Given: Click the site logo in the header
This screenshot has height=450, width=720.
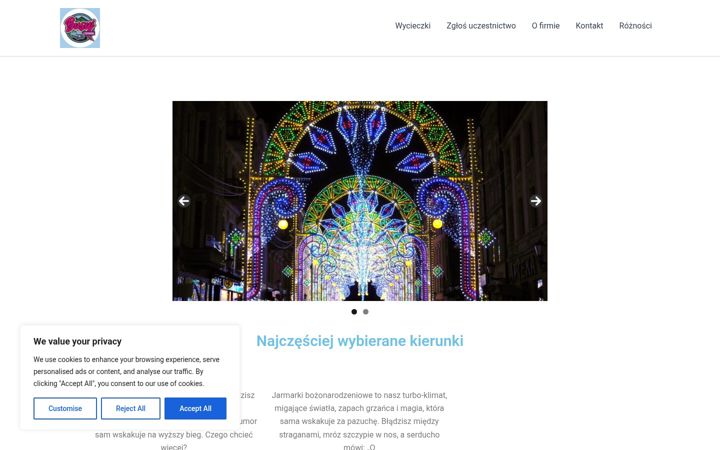Looking at the screenshot, I should 80,28.
